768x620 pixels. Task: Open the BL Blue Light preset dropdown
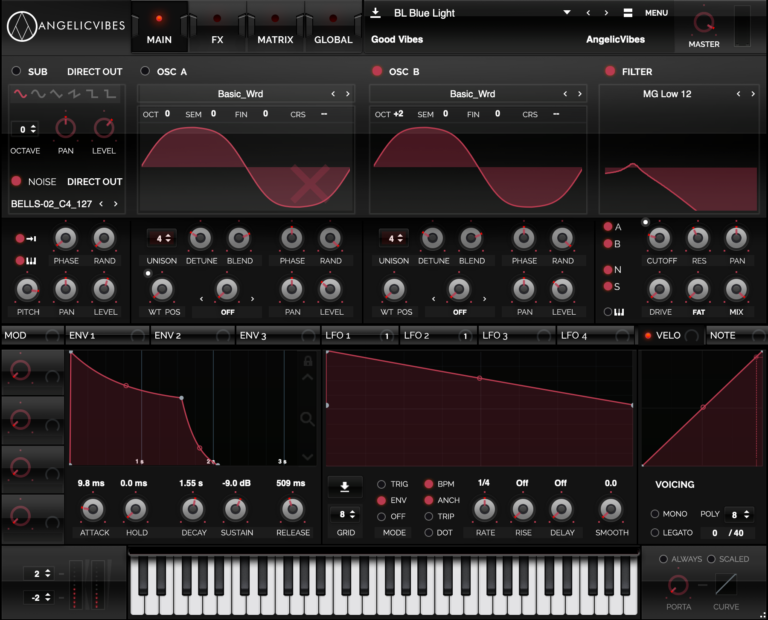point(567,13)
